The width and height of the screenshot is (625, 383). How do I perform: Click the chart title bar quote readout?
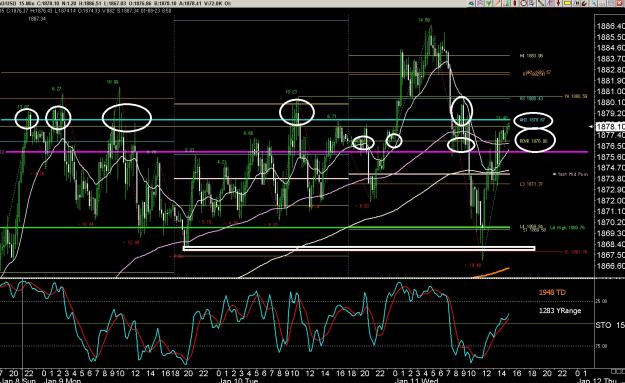pyautogui.click(x=116, y=3)
